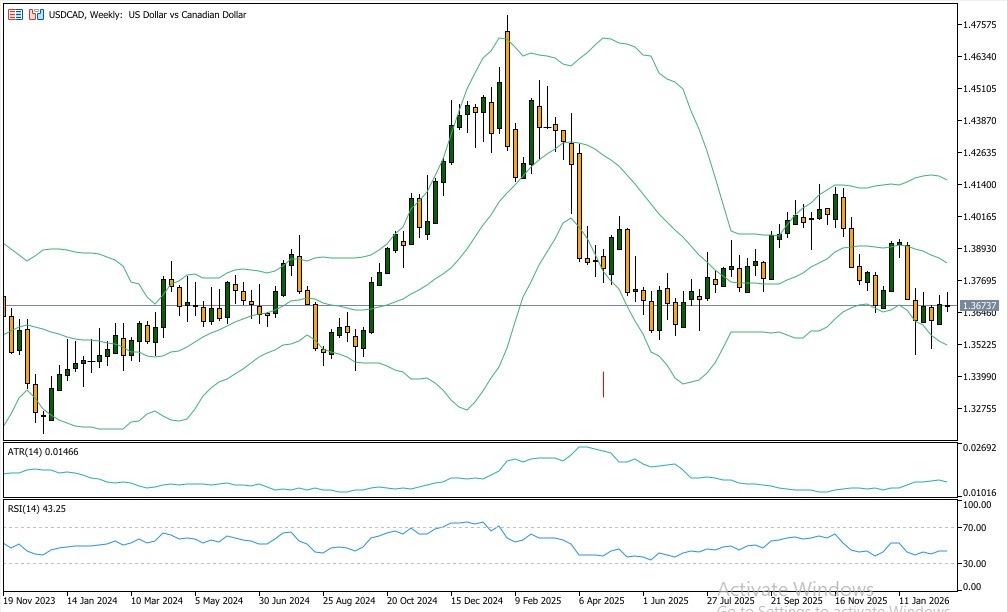Click the 11 Jan 2026 date label

tap(922, 601)
